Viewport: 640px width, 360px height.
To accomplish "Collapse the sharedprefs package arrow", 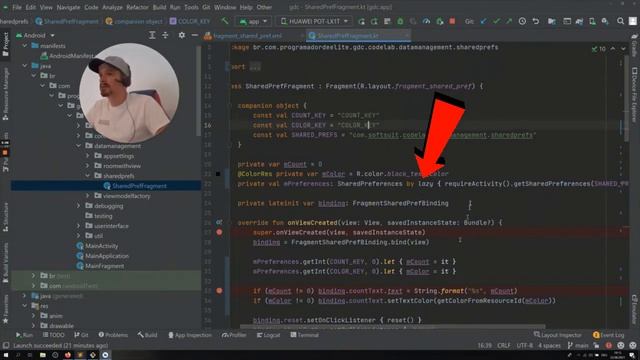I will (x=87, y=176).
